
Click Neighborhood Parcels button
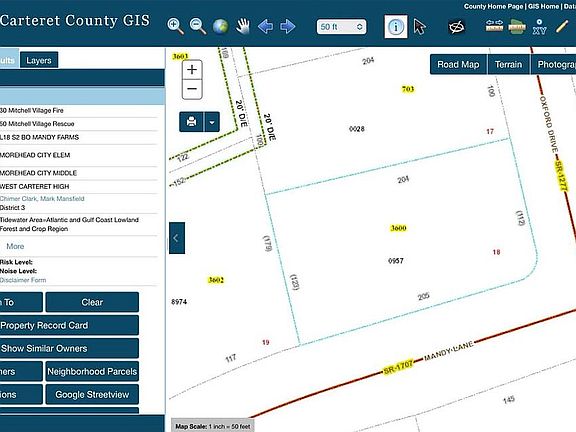[92, 371]
